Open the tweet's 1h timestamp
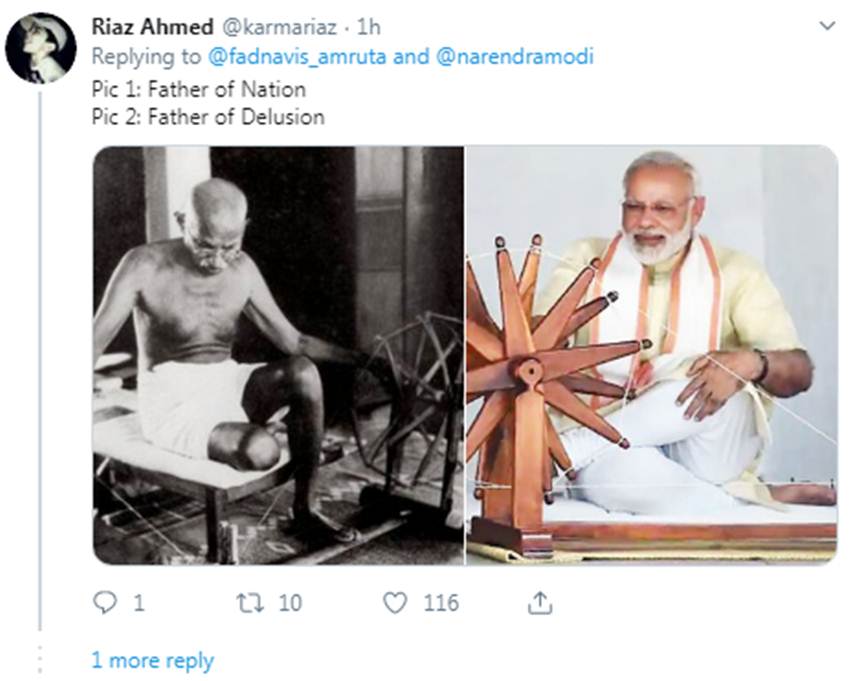The width and height of the screenshot is (850, 681). click(368, 26)
